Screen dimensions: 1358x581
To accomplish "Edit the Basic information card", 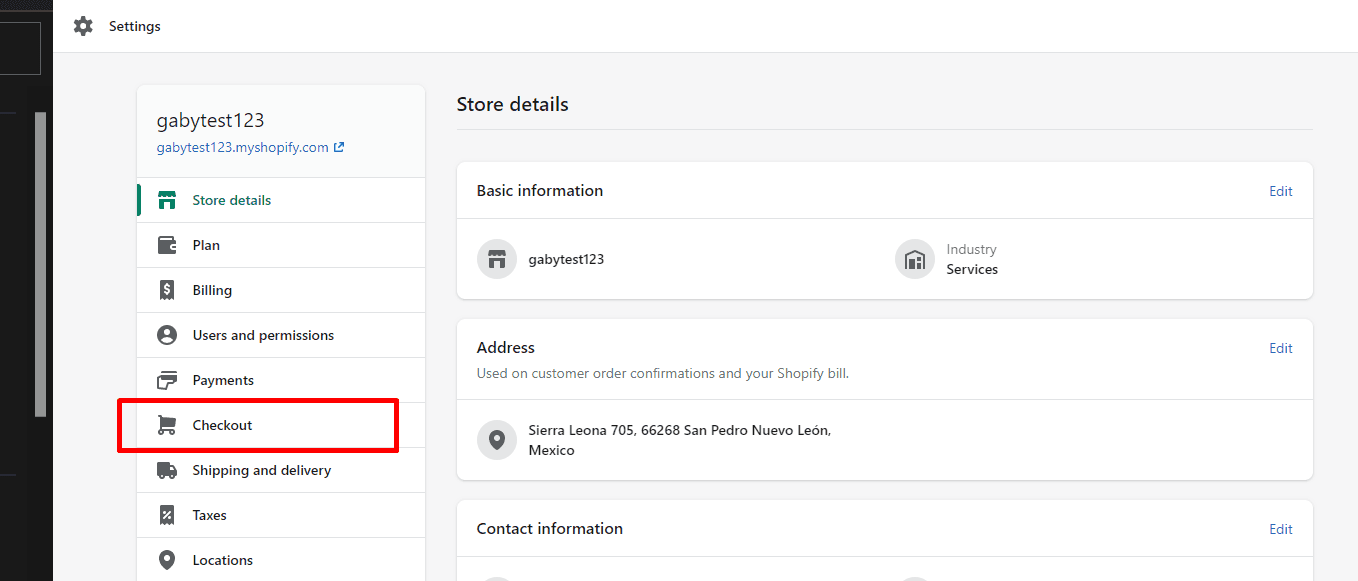I will (x=1281, y=191).
